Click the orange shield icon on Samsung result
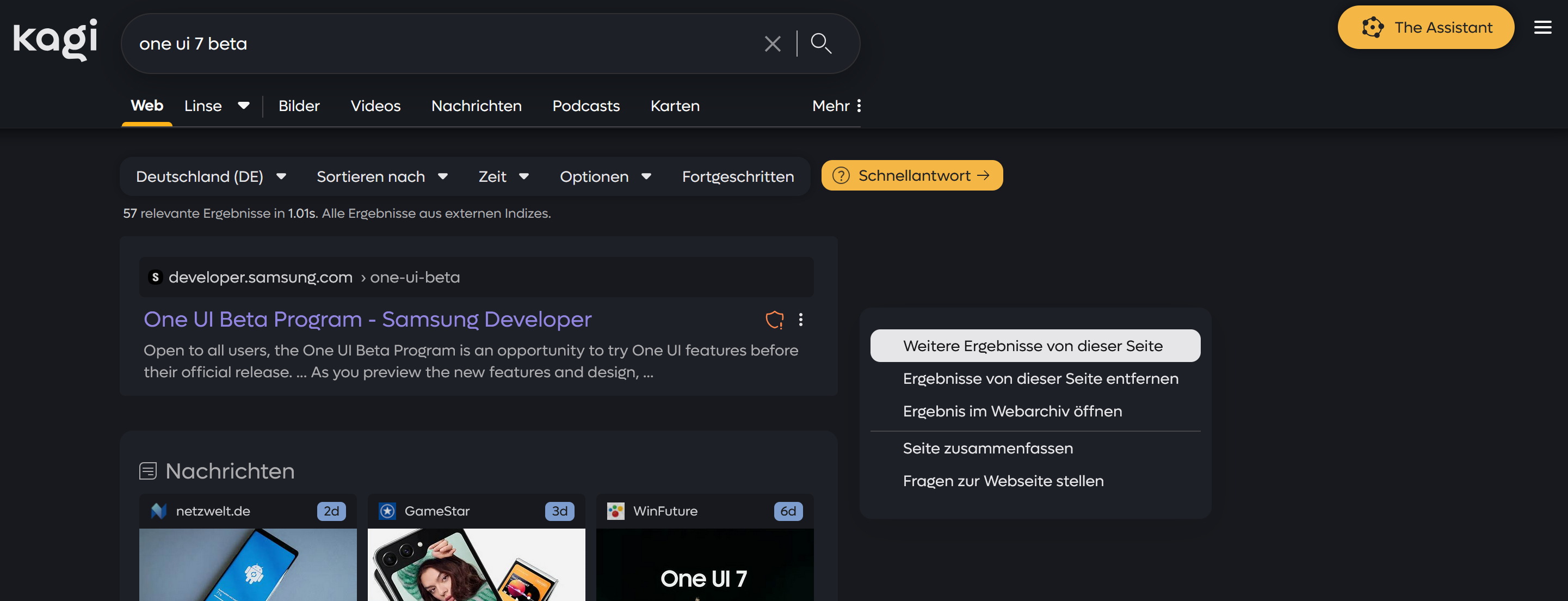Screen dimensions: 1568x601 click(774, 320)
